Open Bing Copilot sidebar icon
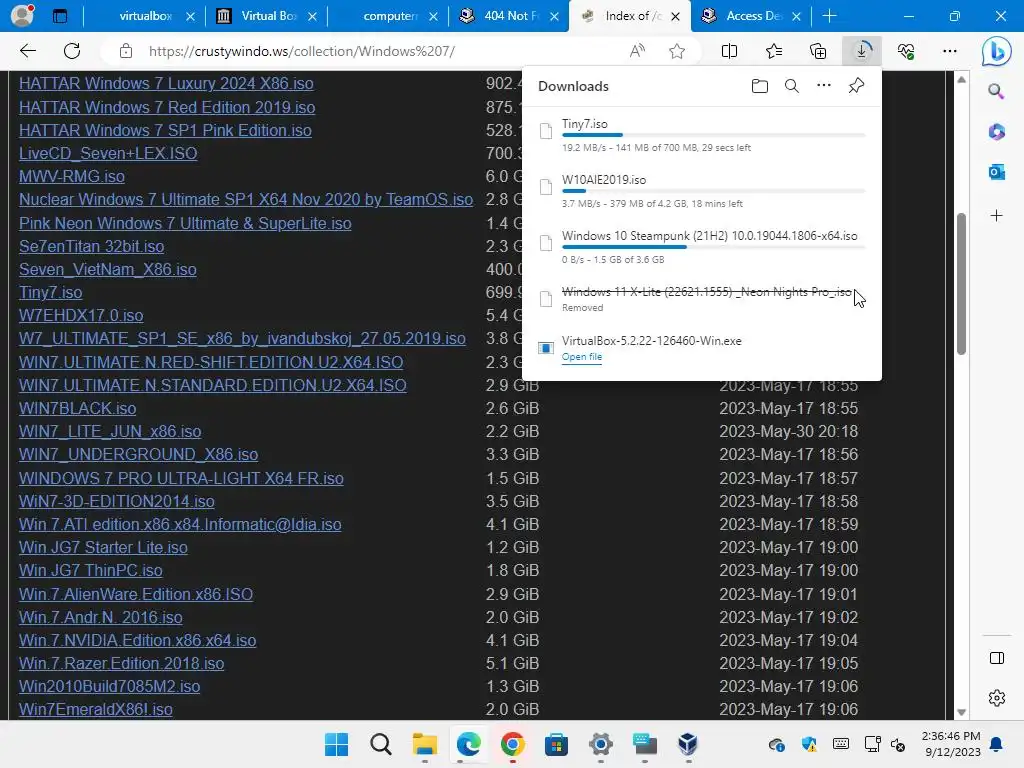This screenshot has width=1024, height=768. coord(997,52)
